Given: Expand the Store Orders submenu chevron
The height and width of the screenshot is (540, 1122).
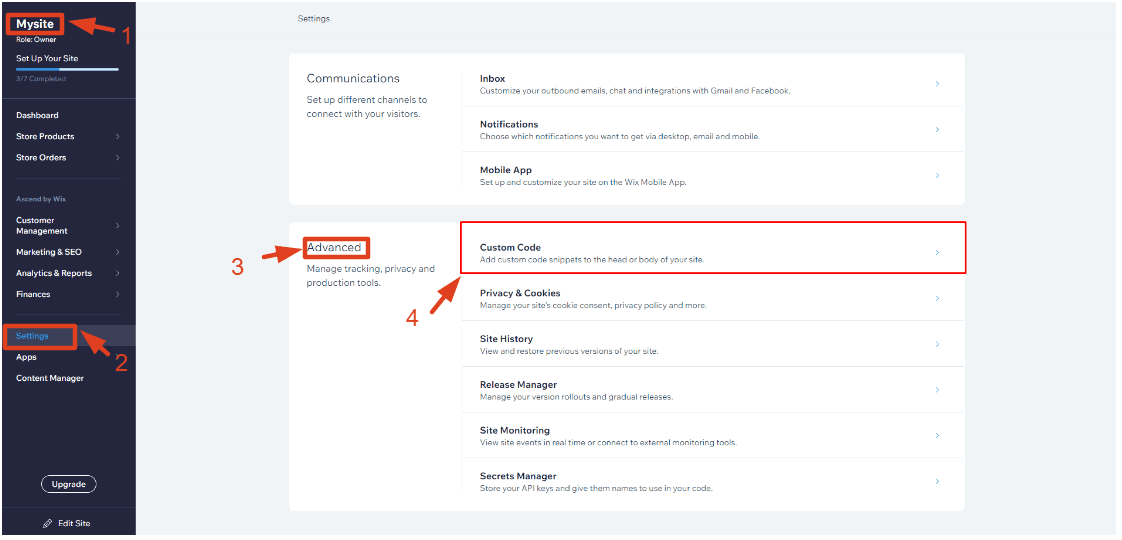Looking at the screenshot, I should pyautogui.click(x=118, y=157).
